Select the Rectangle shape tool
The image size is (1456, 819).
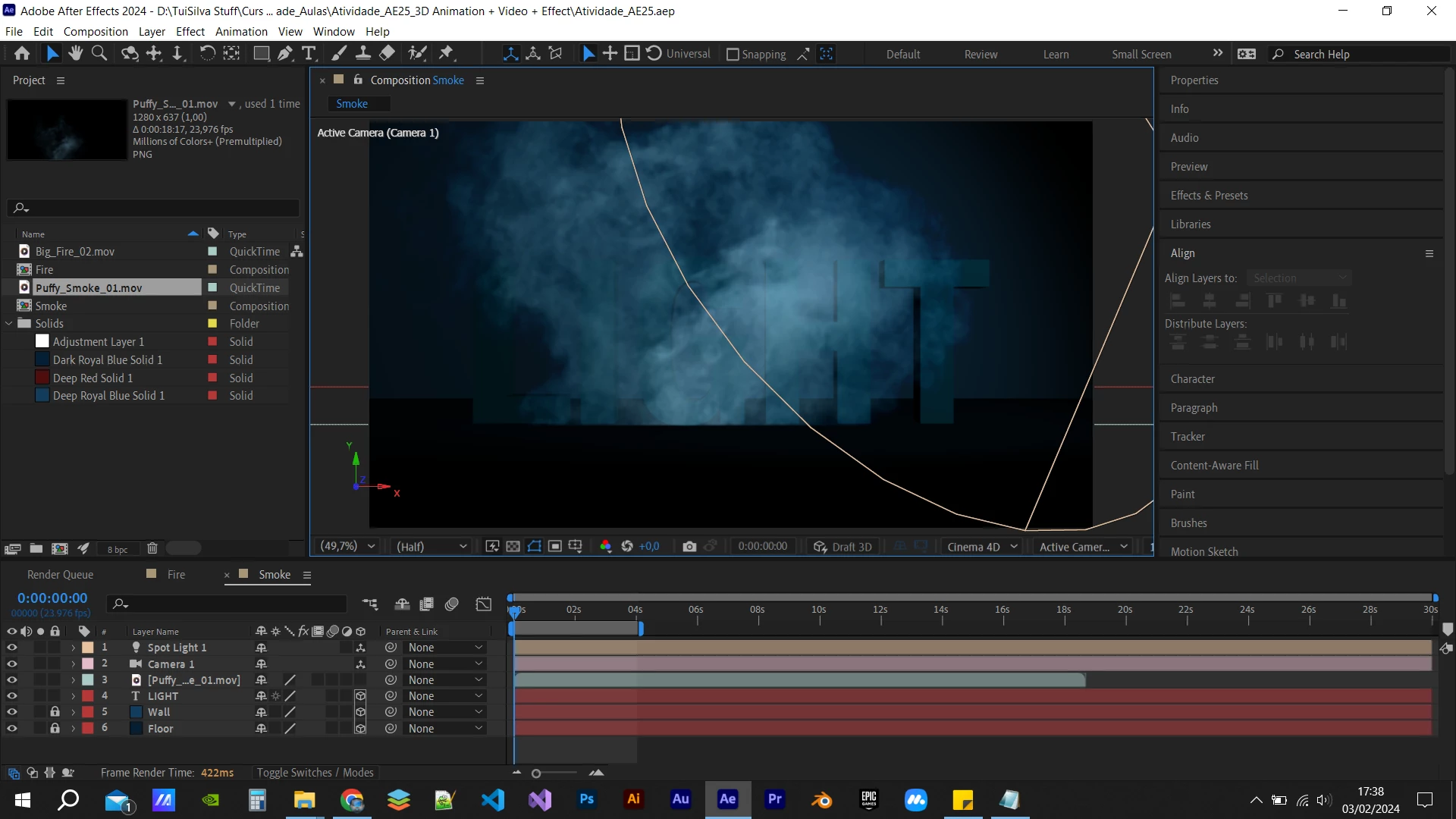tap(261, 53)
